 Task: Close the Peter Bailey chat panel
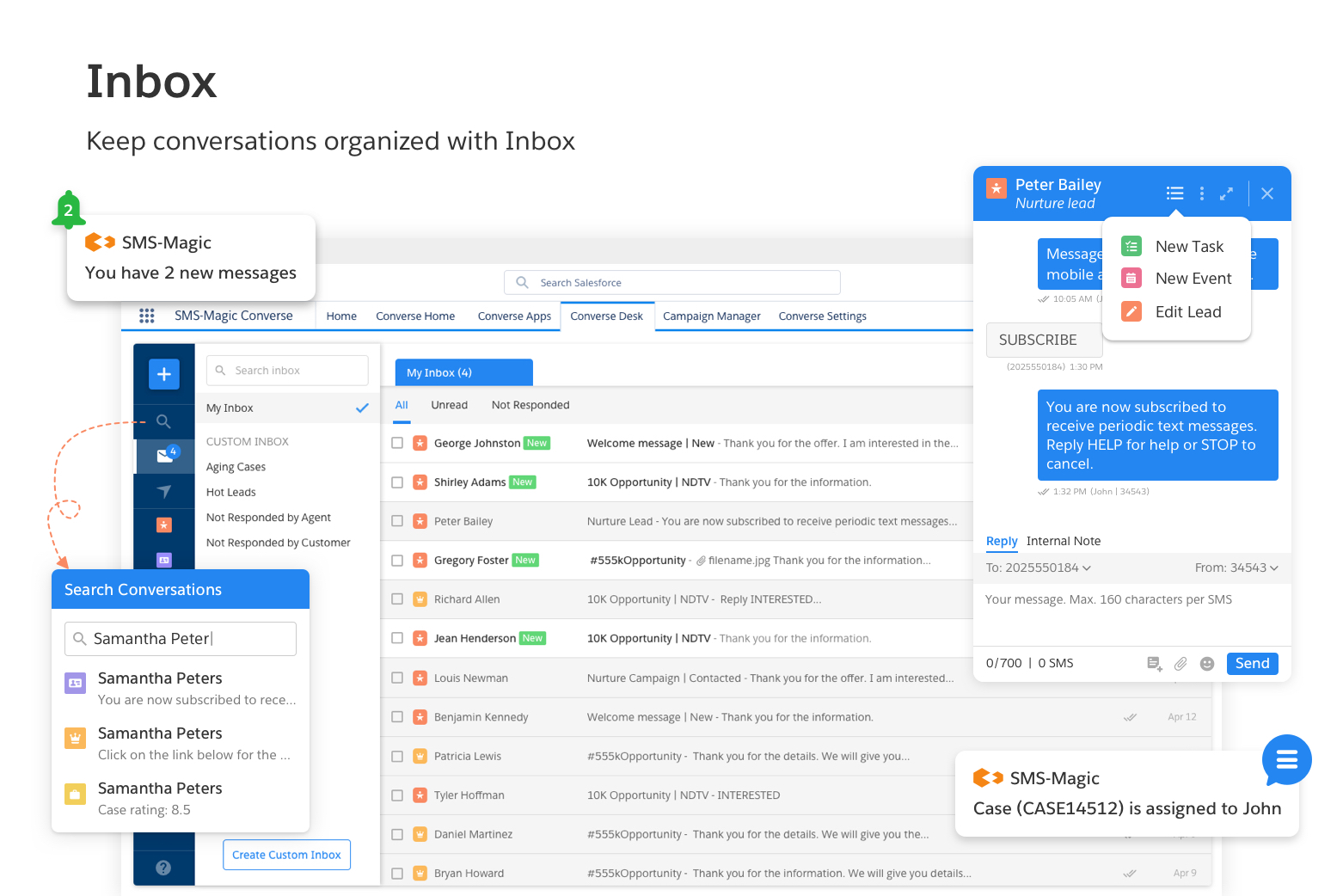(1267, 193)
